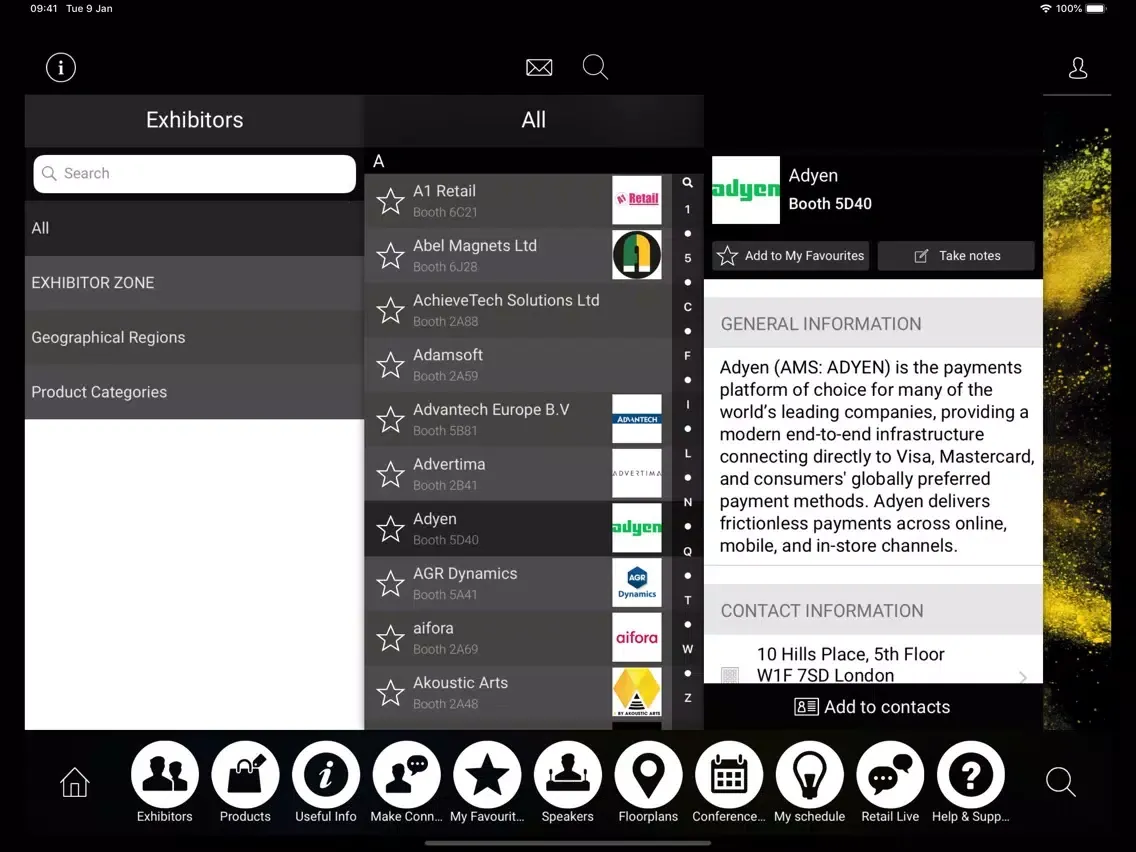Select the 'Booth 2A48' Akoustic Arts text

pyautogui.click(x=446, y=703)
